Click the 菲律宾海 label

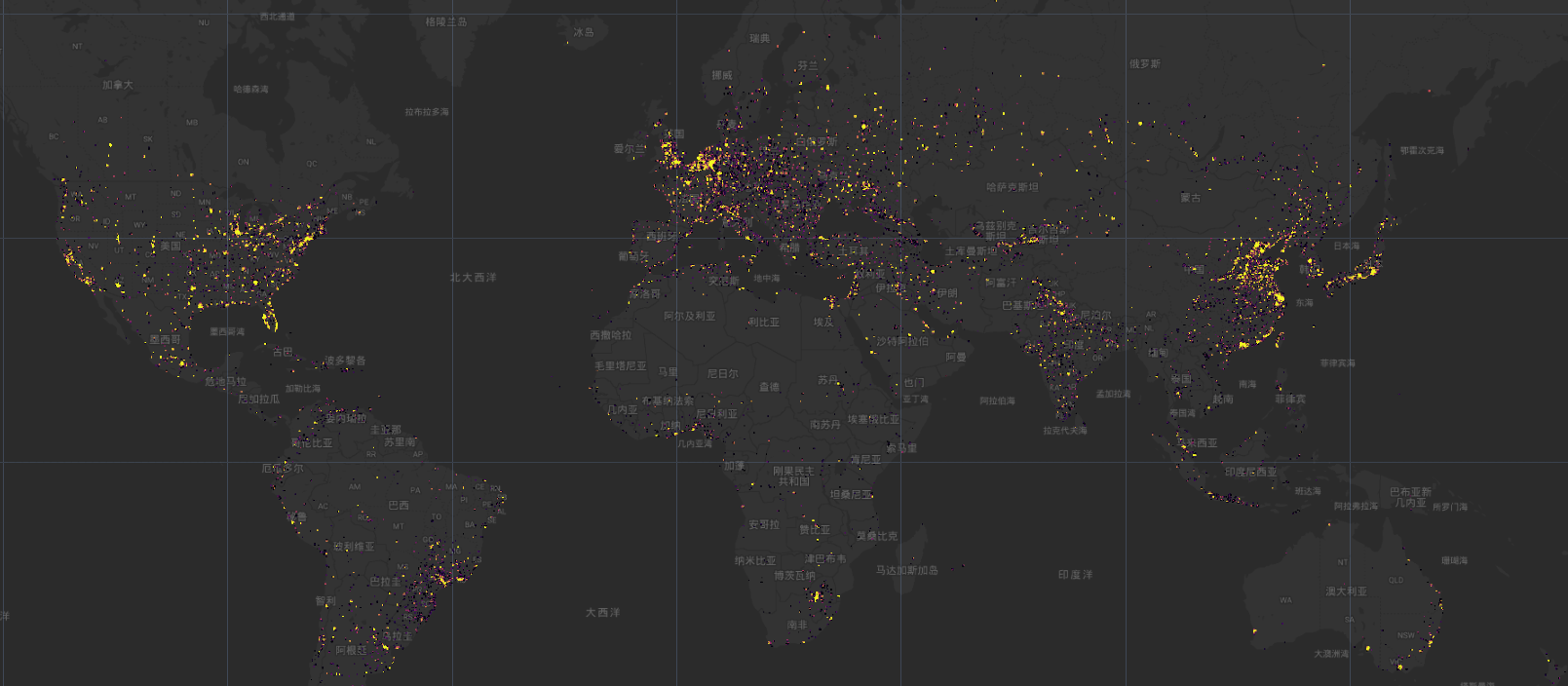(x=1338, y=362)
